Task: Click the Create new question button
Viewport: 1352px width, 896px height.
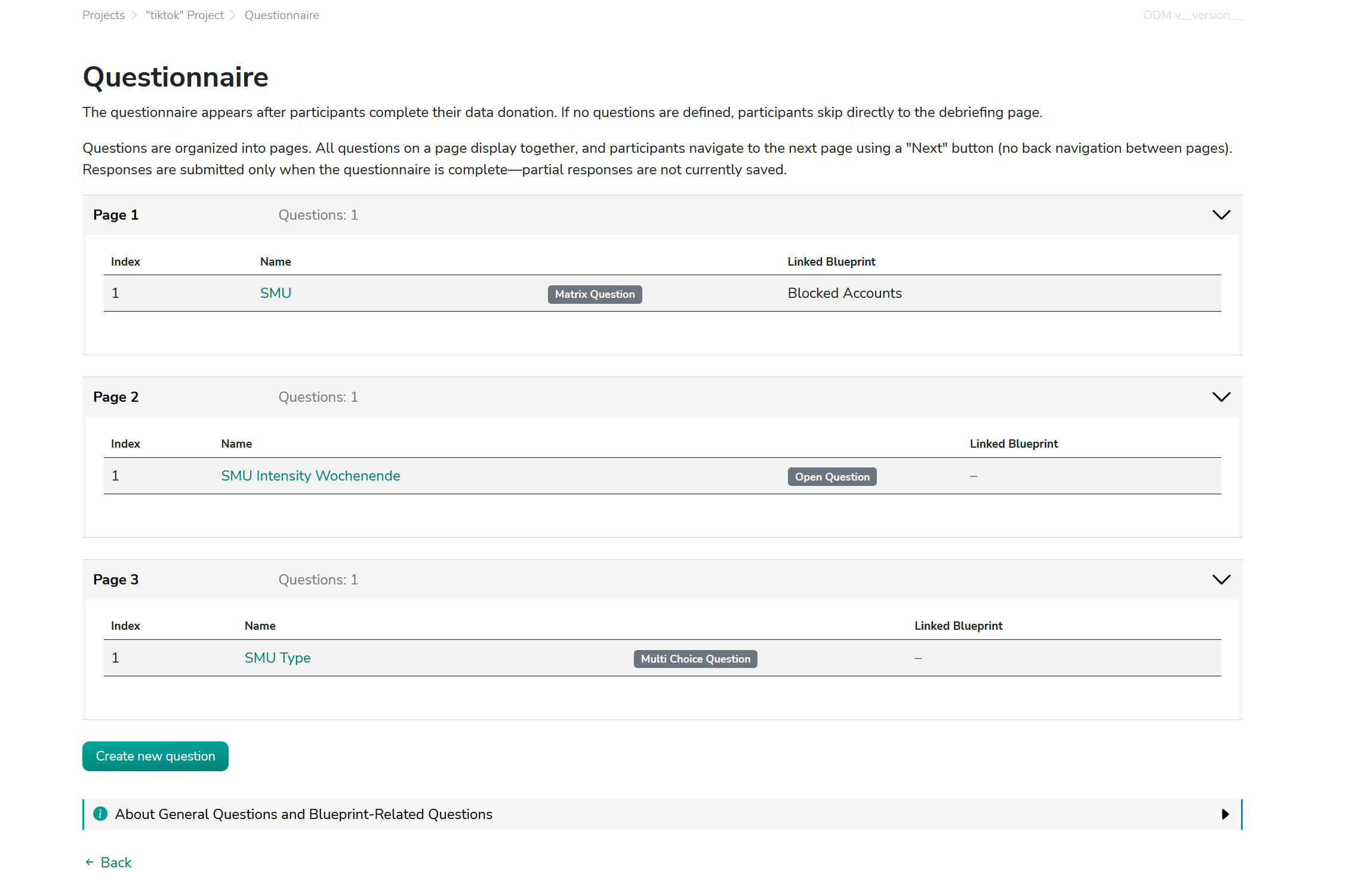Action: click(155, 756)
